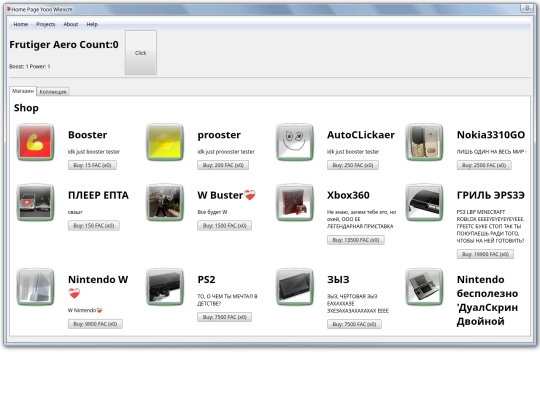540x405 pixels.
Task: Click the PS2 item title
Action: pyautogui.click(x=206, y=279)
